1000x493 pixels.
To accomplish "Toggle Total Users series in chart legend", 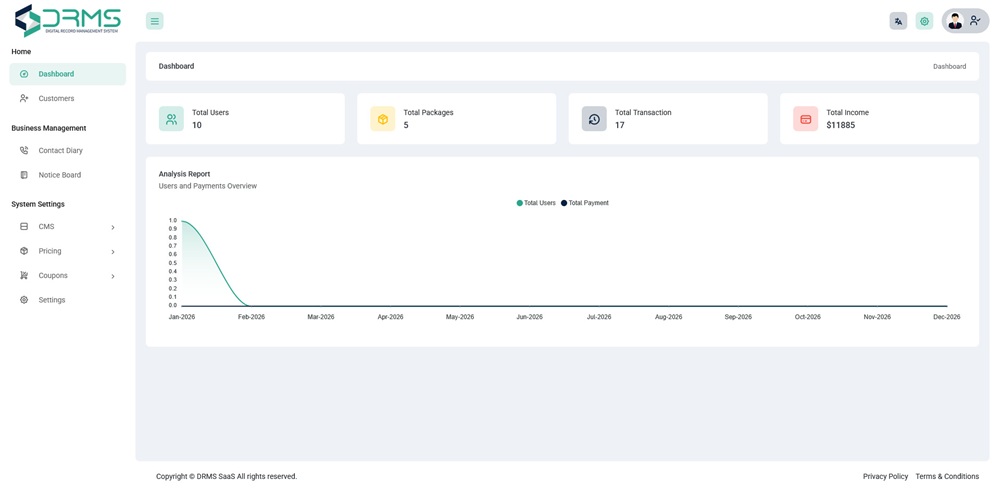I will point(537,203).
